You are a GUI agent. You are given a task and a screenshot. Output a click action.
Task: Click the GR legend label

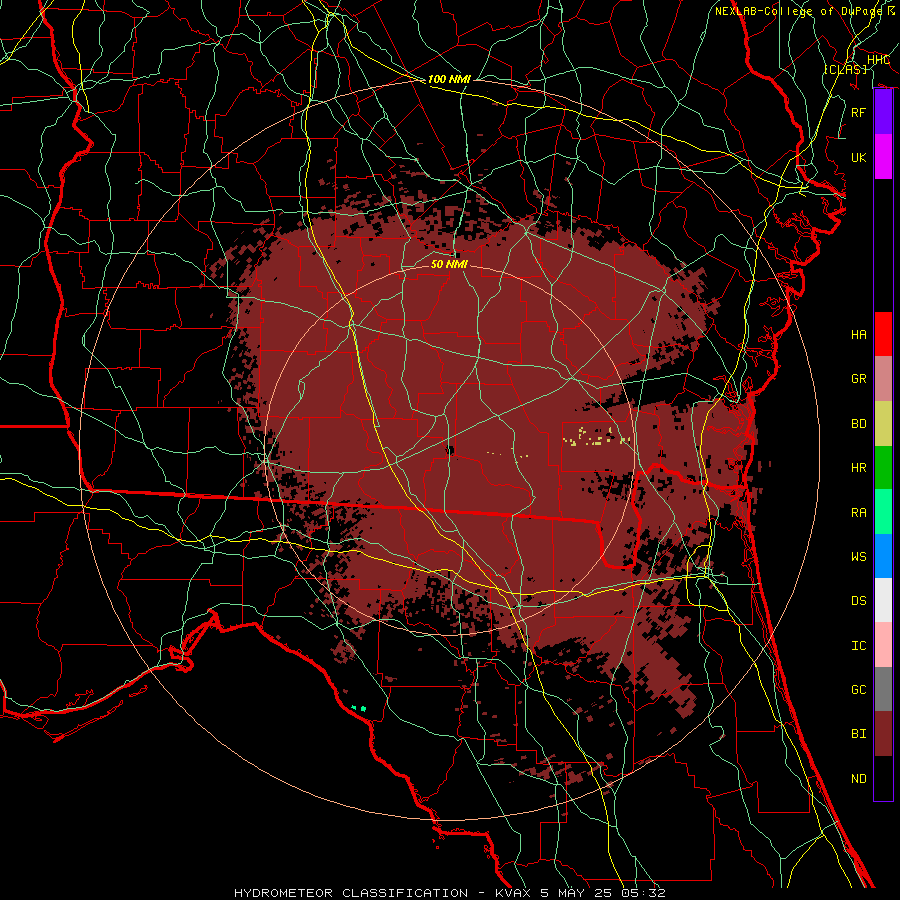coord(859,379)
